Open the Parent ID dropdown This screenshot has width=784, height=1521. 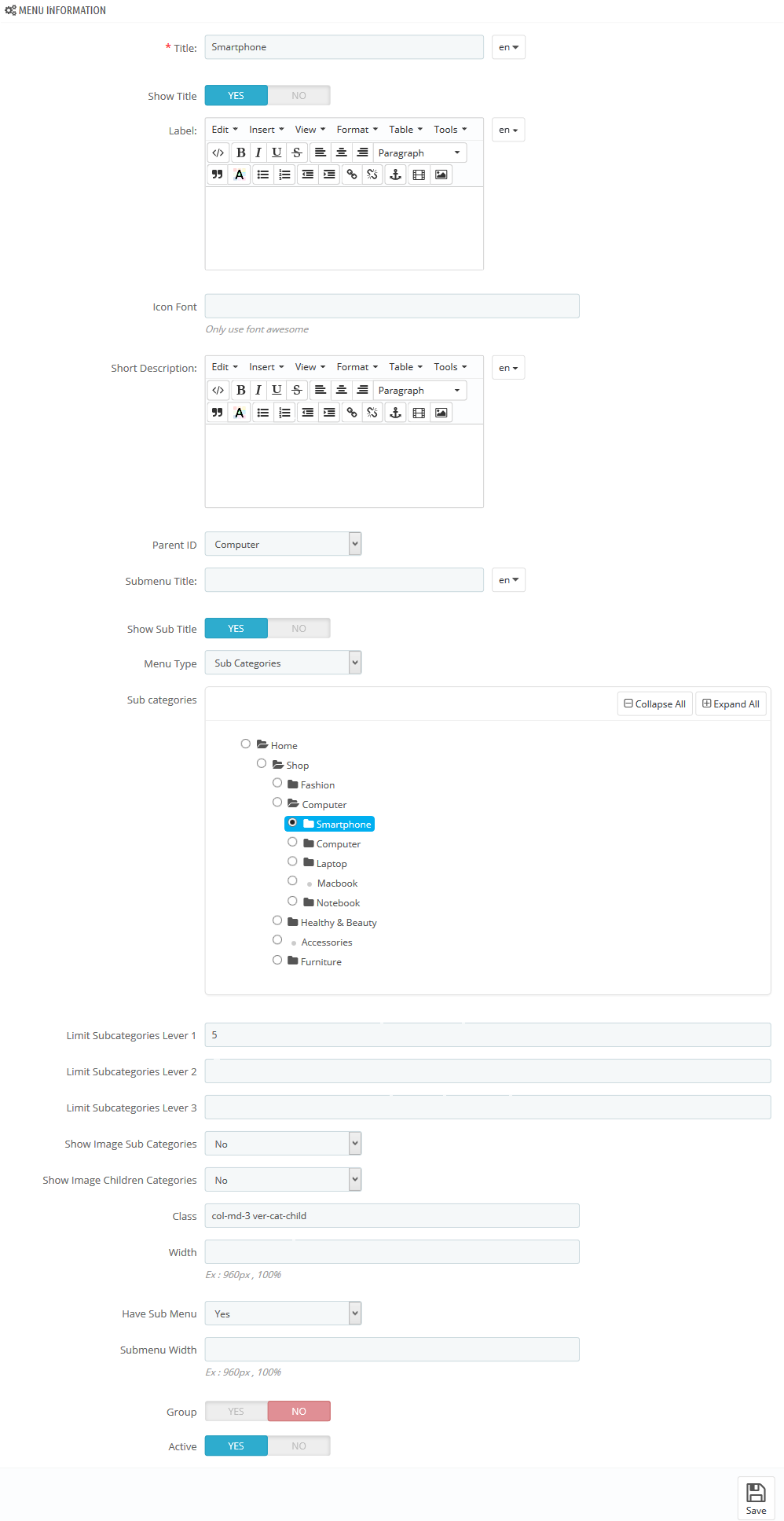tap(283, 544)
